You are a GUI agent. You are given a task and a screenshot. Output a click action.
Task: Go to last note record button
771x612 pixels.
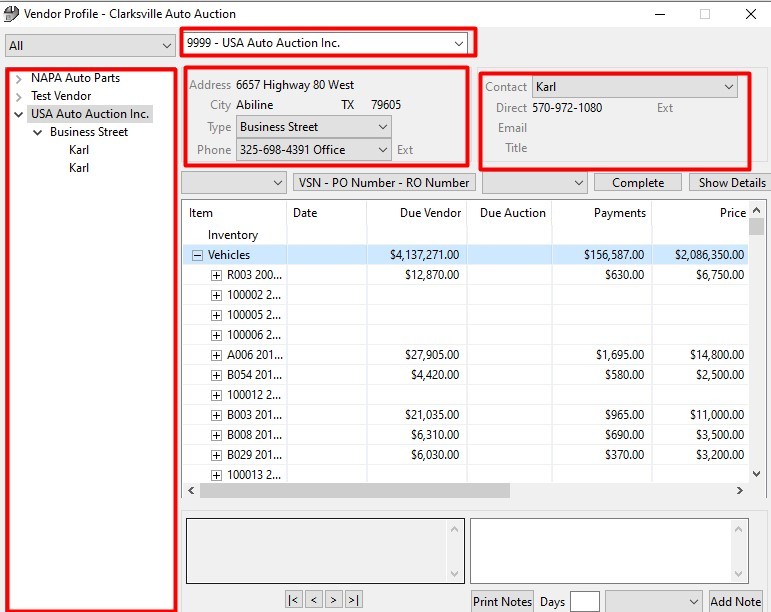tap(354, 600)
